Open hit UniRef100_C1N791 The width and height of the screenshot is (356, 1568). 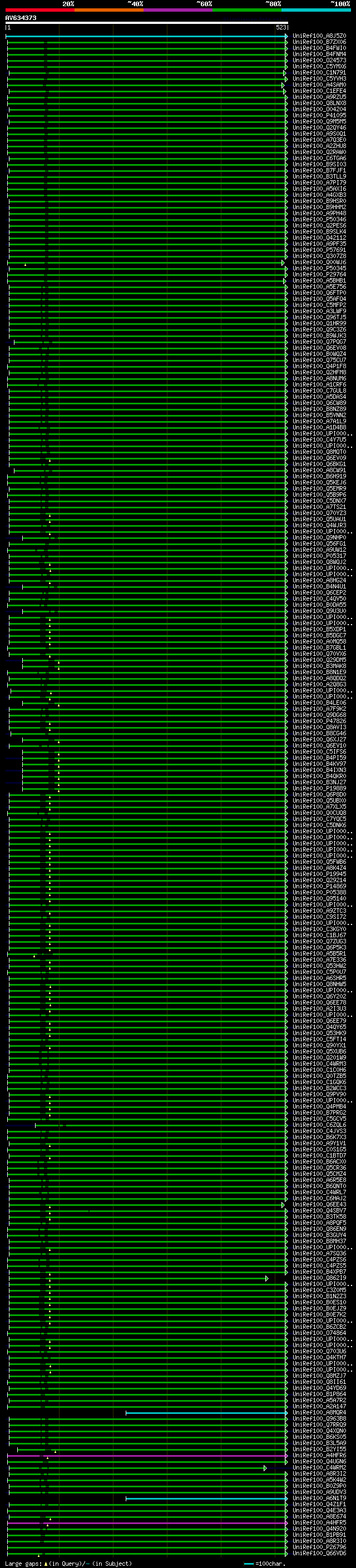[x=319, y=72]
